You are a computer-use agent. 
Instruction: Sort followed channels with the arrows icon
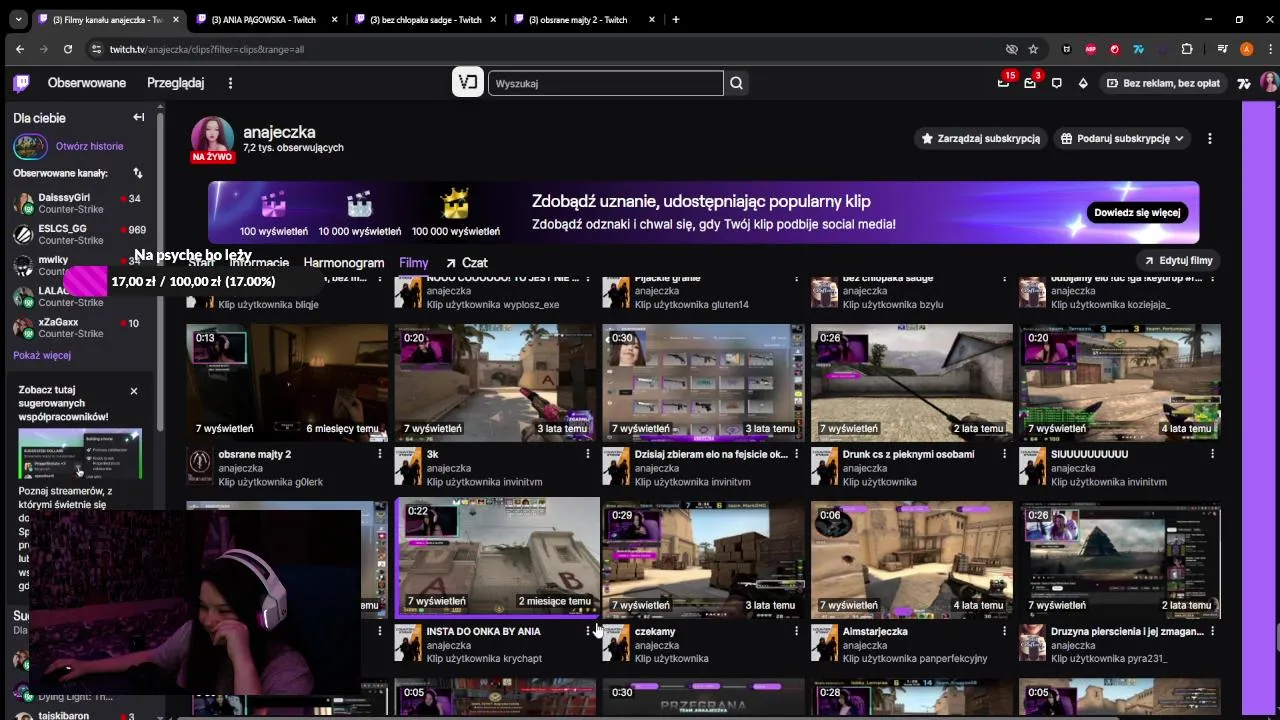coord(138,173)
